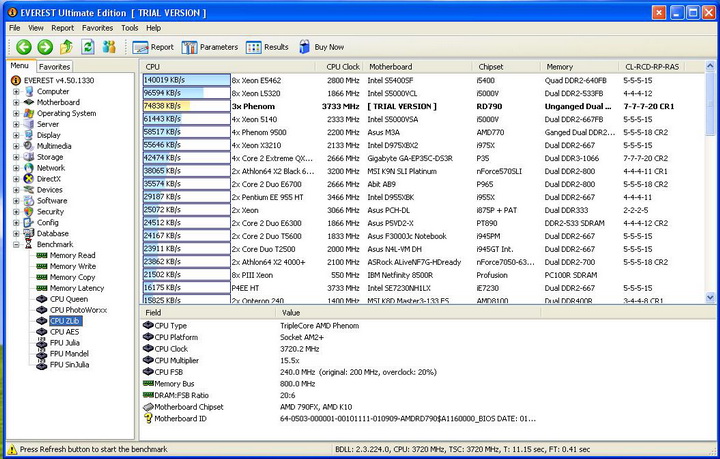Select the 8x Xeon E5462 row
The height and width of the screenshot is (459, 720).
pyautogui.click(x=422, y=80)
